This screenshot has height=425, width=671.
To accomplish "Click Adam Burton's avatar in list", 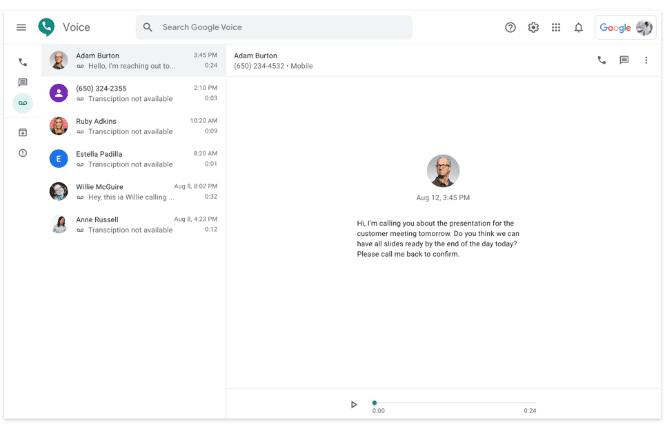I will tap(59, 60).
